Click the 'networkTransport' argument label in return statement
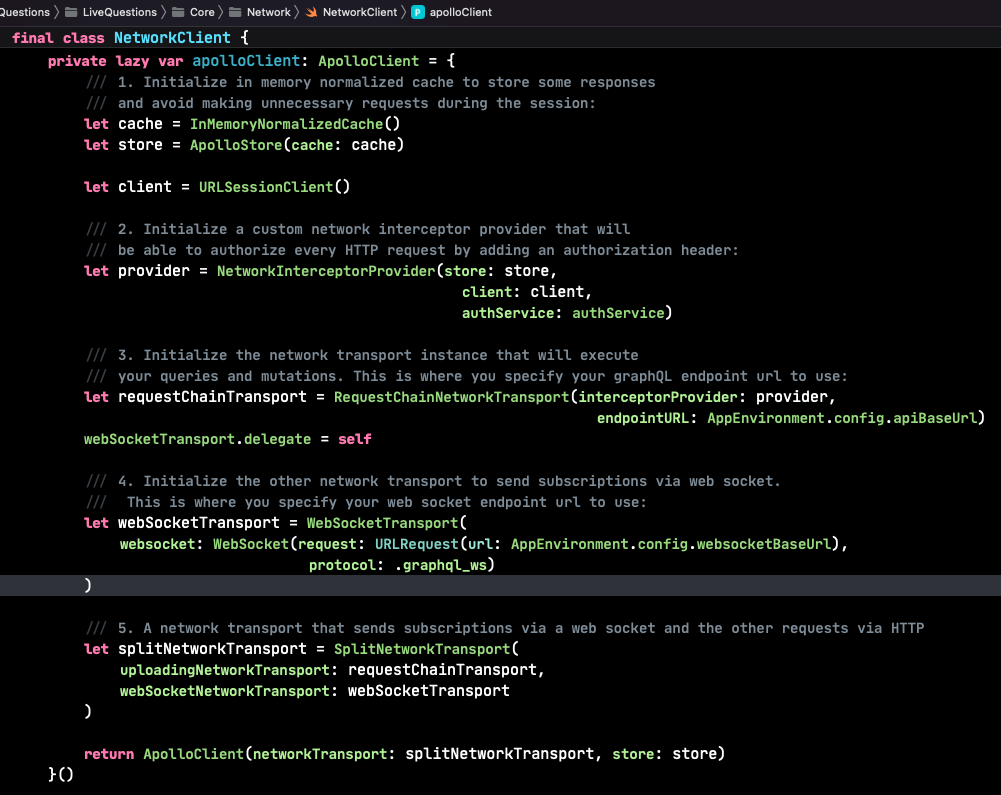The height and width of the screenshot is (795, 1001). point(320,754)
